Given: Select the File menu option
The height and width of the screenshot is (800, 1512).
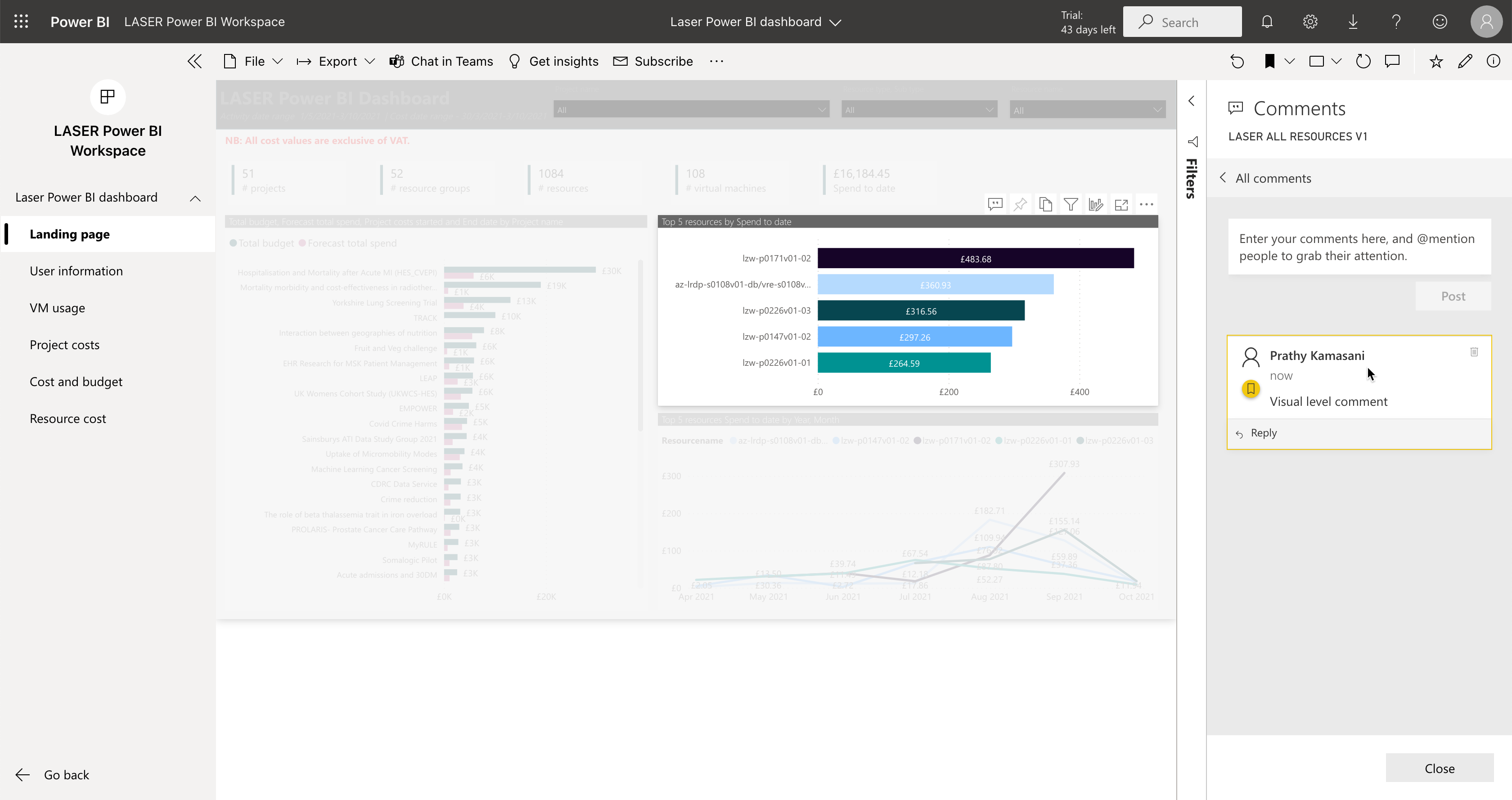Looking at the screenshot, I should (x=255, y=61).
